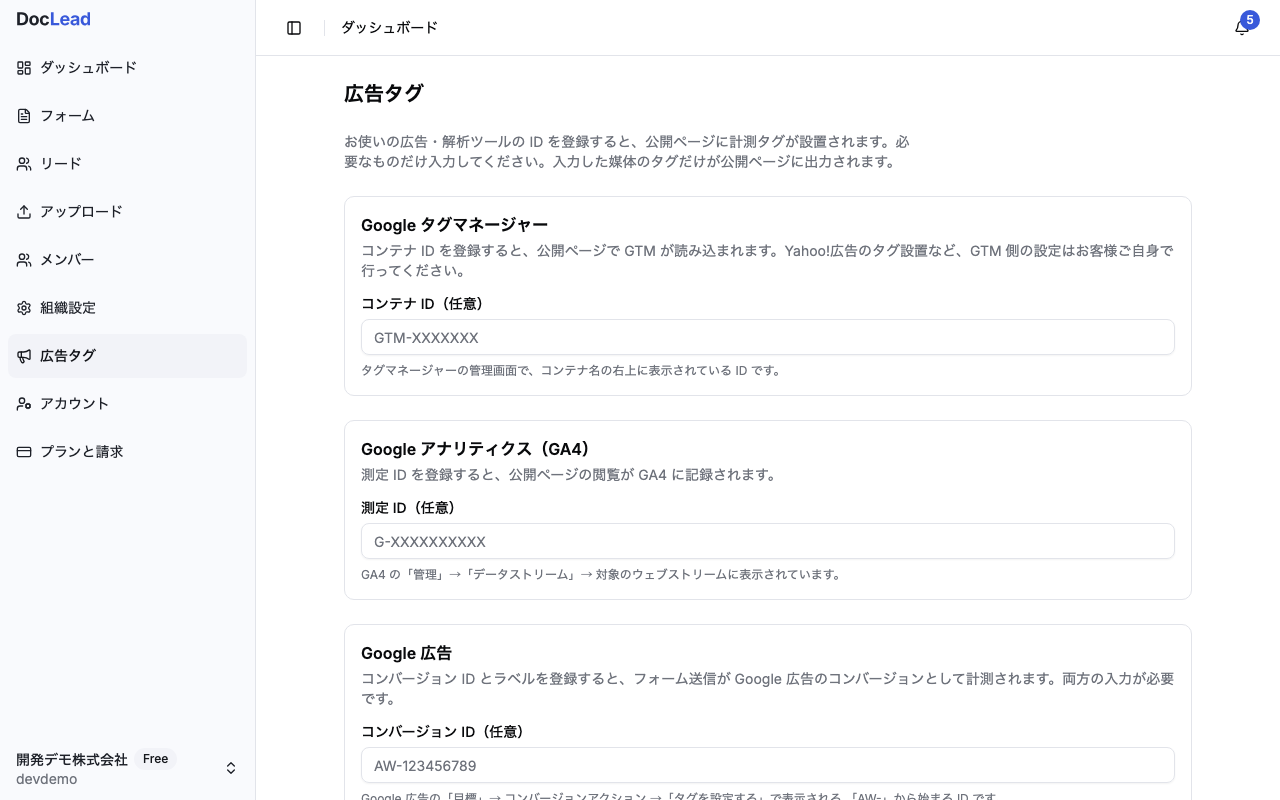The height and width of the screenshot is (800, 1280).
Task: Open メンバー sidebar entry
Action: [x=127, y=260]
